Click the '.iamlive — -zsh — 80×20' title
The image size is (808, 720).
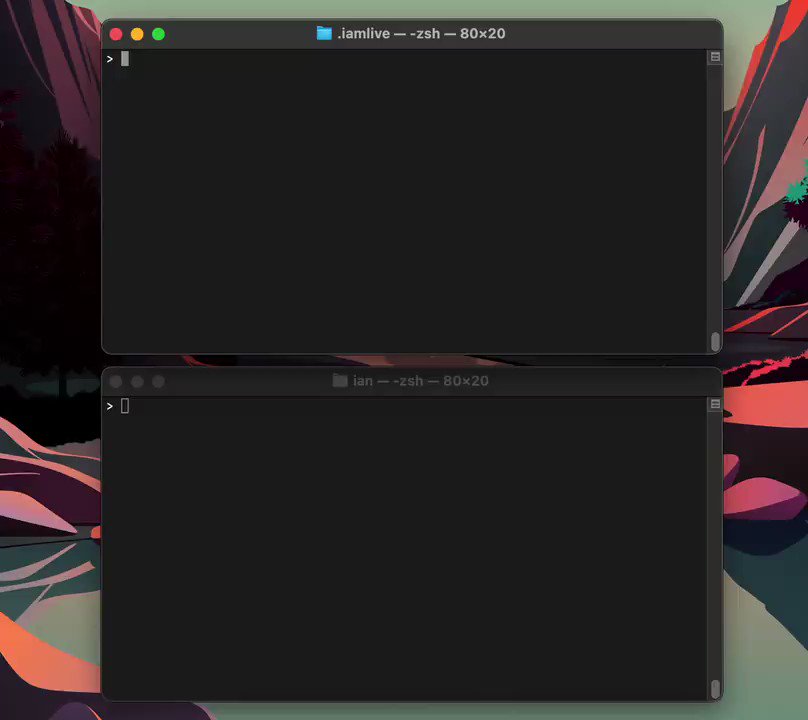[x=421, y=34]
